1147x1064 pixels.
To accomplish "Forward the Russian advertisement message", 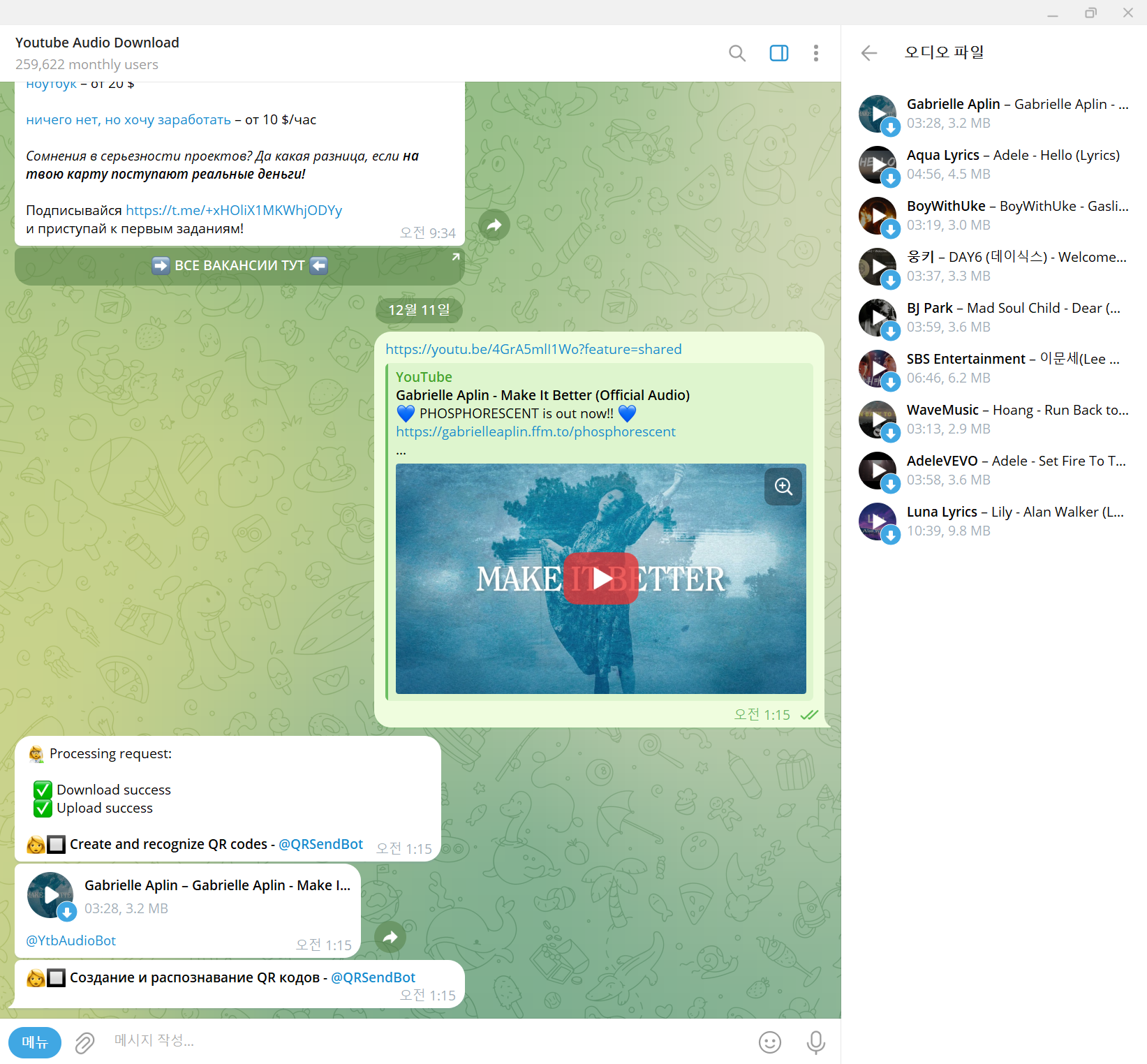I will click(494, 225).
